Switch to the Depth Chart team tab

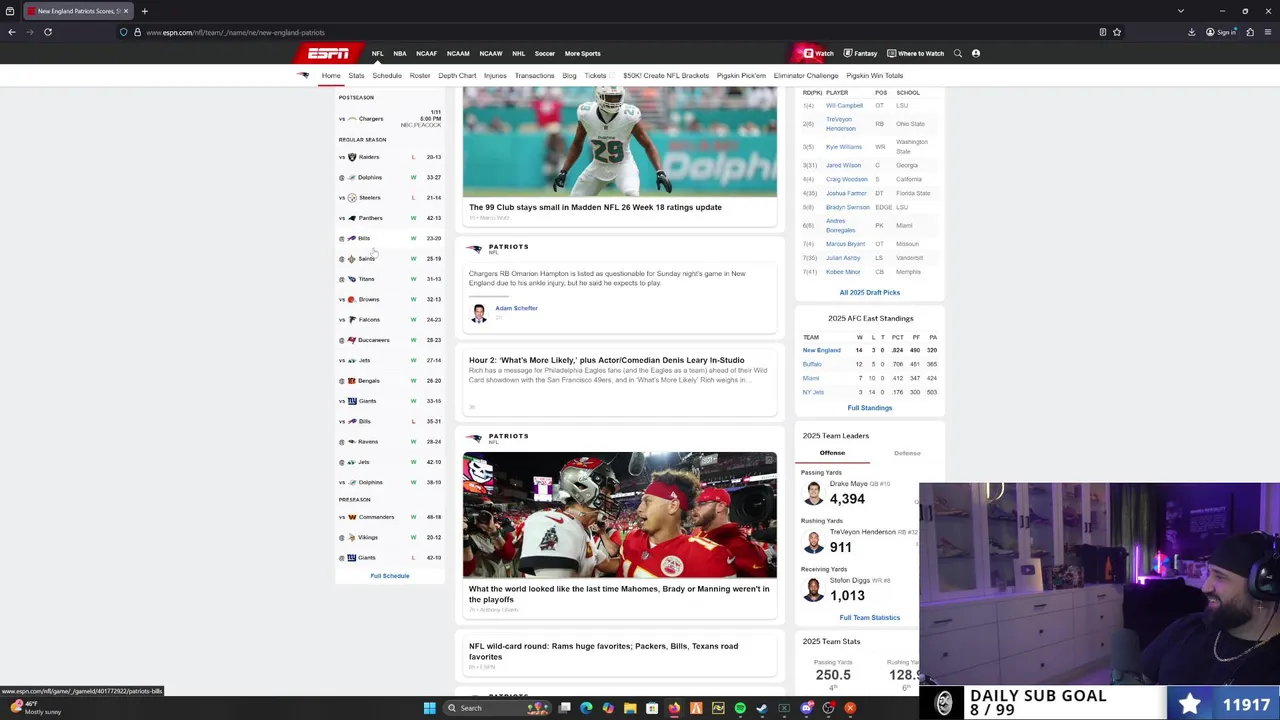pos(457,76)
